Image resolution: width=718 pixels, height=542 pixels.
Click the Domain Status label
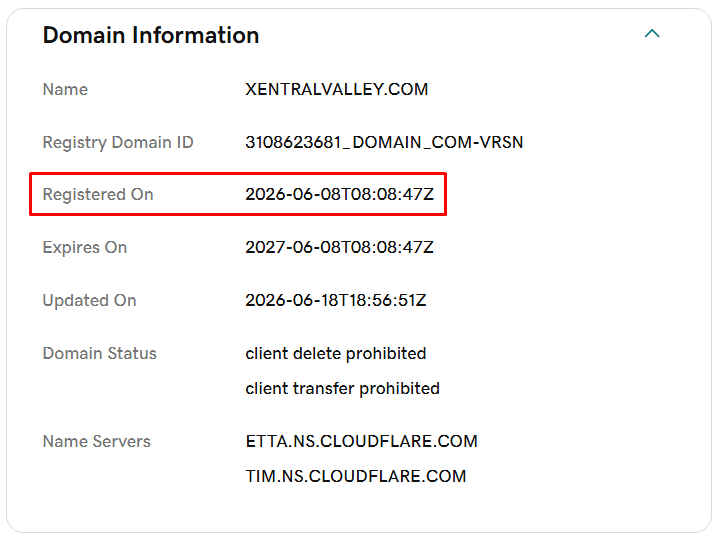tap(100, 353)
